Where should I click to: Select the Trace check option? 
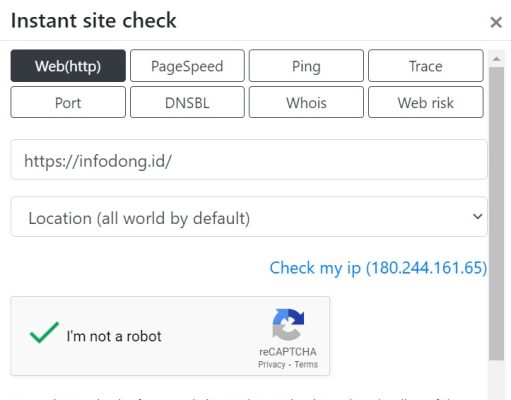point(426,66)
